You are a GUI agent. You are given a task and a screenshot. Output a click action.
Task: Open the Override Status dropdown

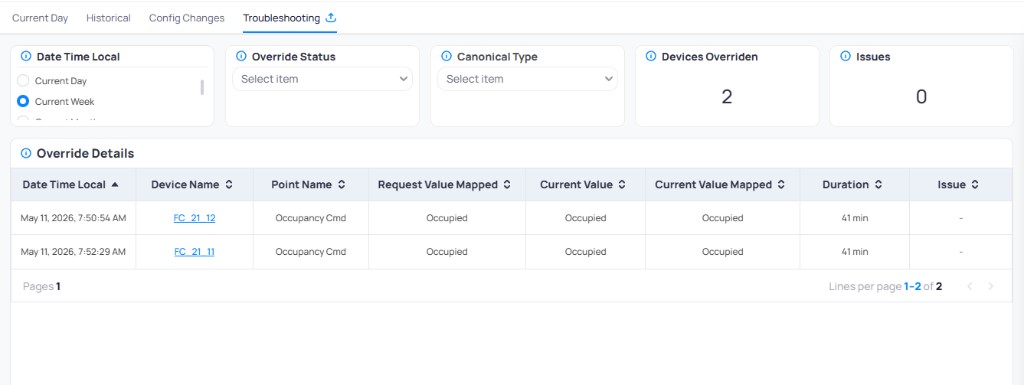[323, 79]
